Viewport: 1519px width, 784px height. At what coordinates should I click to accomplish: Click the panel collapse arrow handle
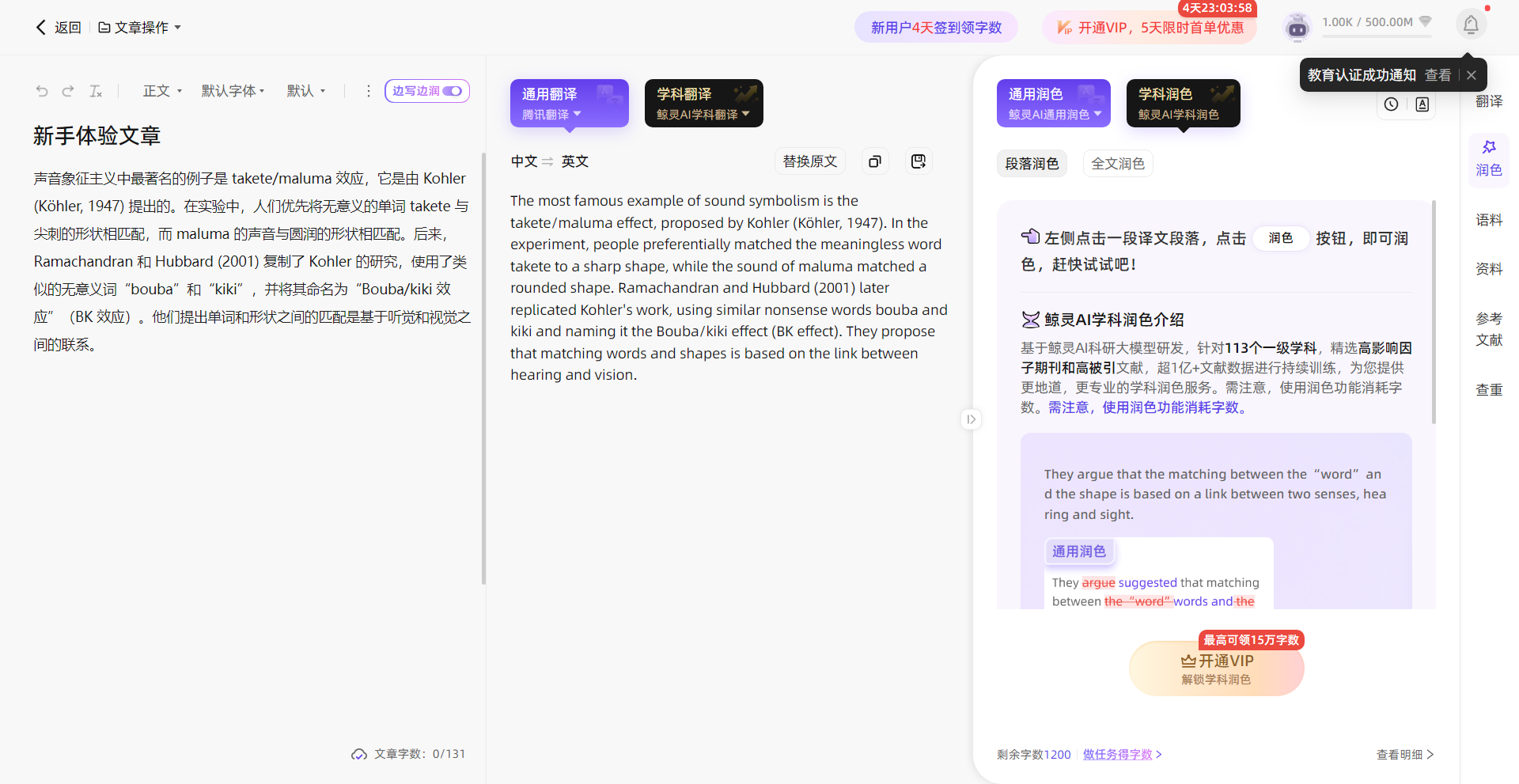point(971,419)
